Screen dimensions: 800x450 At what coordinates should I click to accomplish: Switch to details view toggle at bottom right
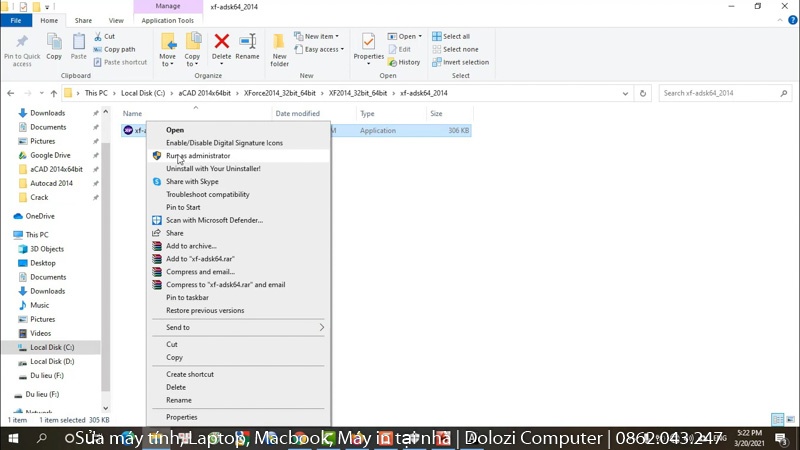click(x=778, y=419)
